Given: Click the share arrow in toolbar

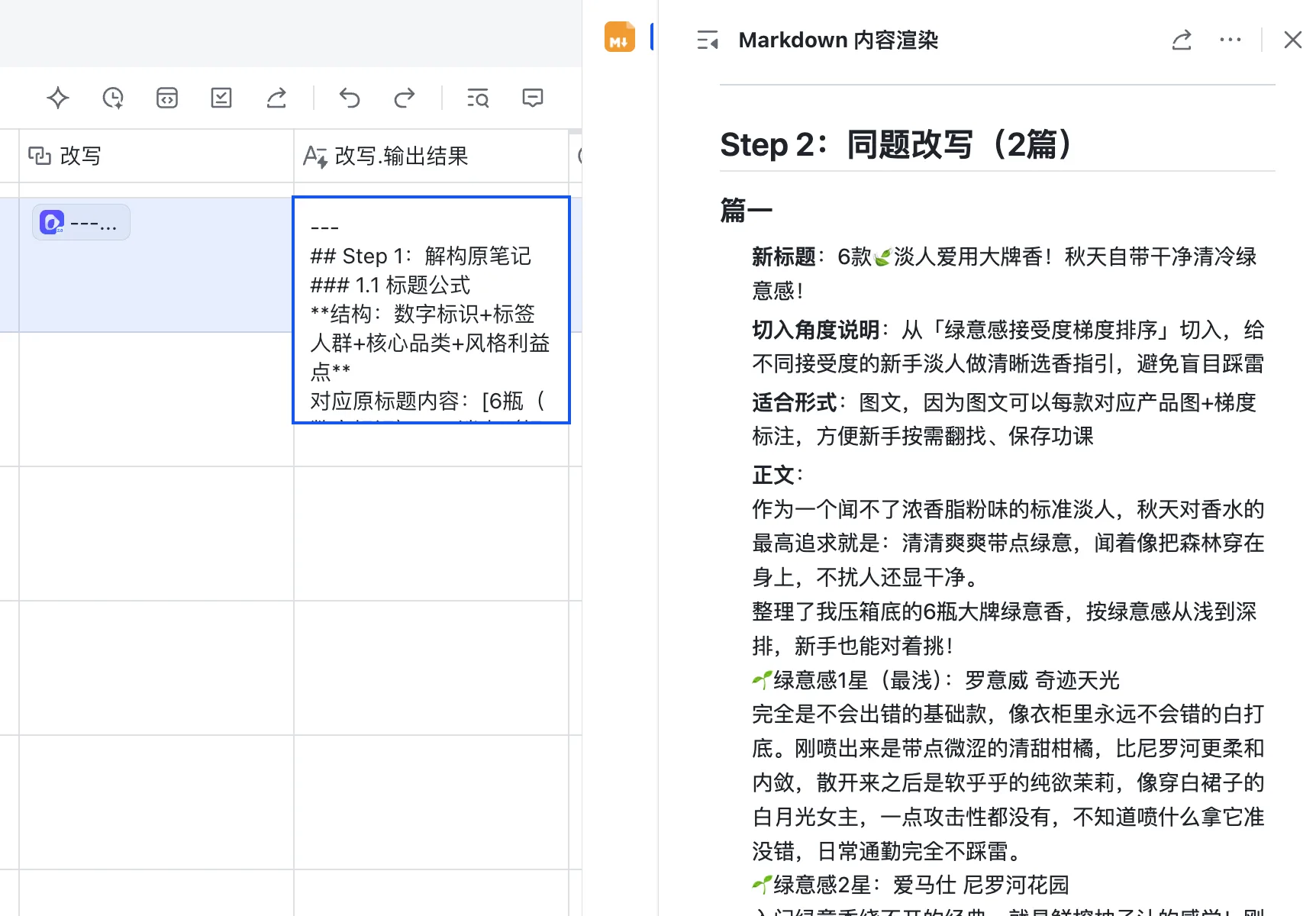Looking at the screenshot, I should point(276,98).
